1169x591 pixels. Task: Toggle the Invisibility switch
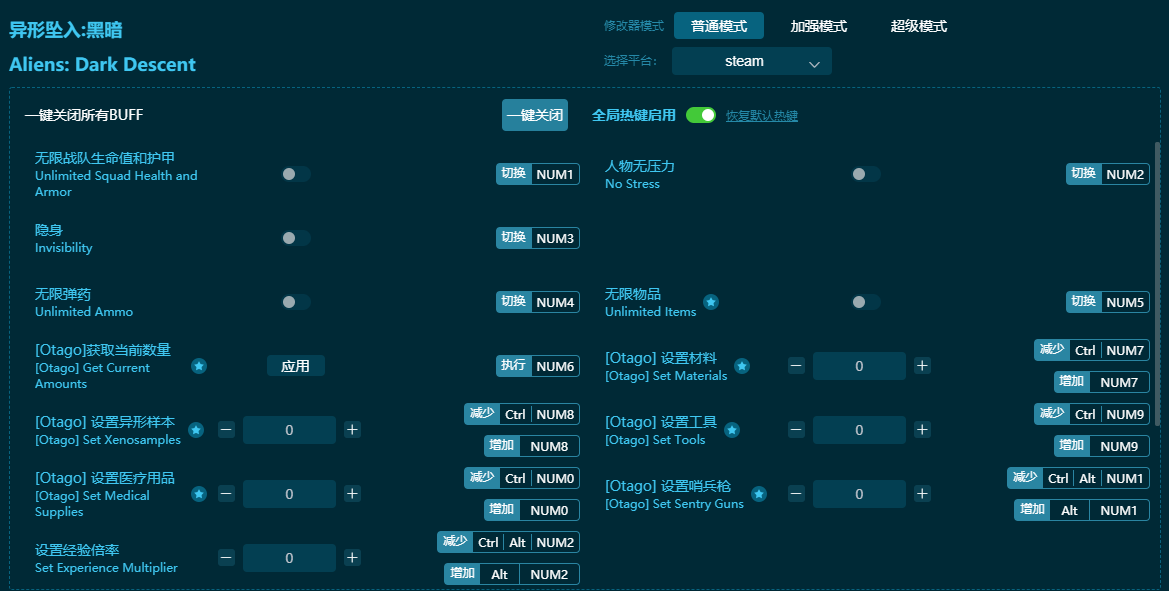(x=295, y=238)
